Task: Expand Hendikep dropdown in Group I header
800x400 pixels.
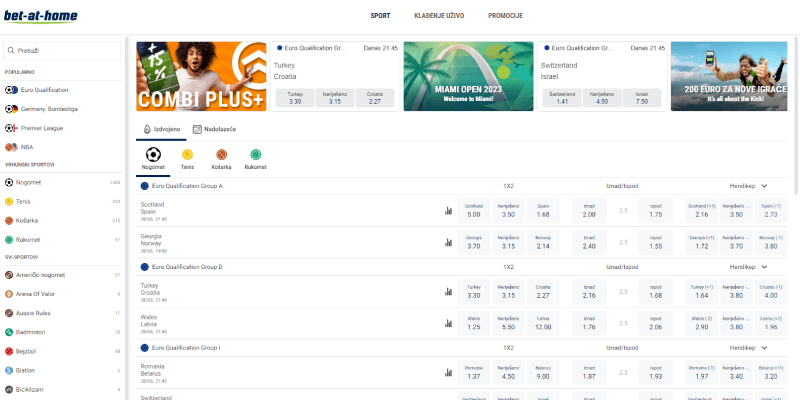Action: (x=764, y=348)
